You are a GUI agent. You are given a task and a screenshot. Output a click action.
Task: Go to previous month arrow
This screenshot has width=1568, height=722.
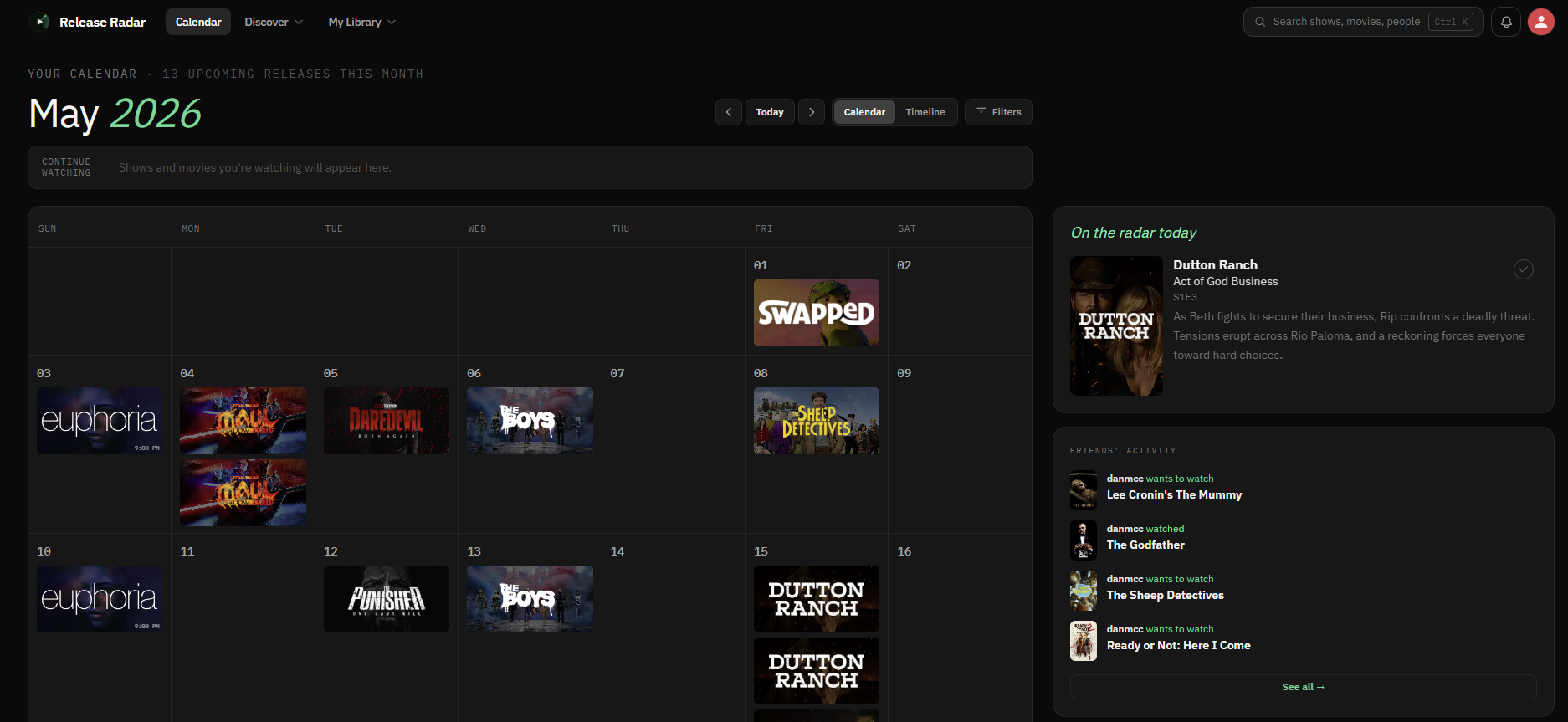point(729,112)
